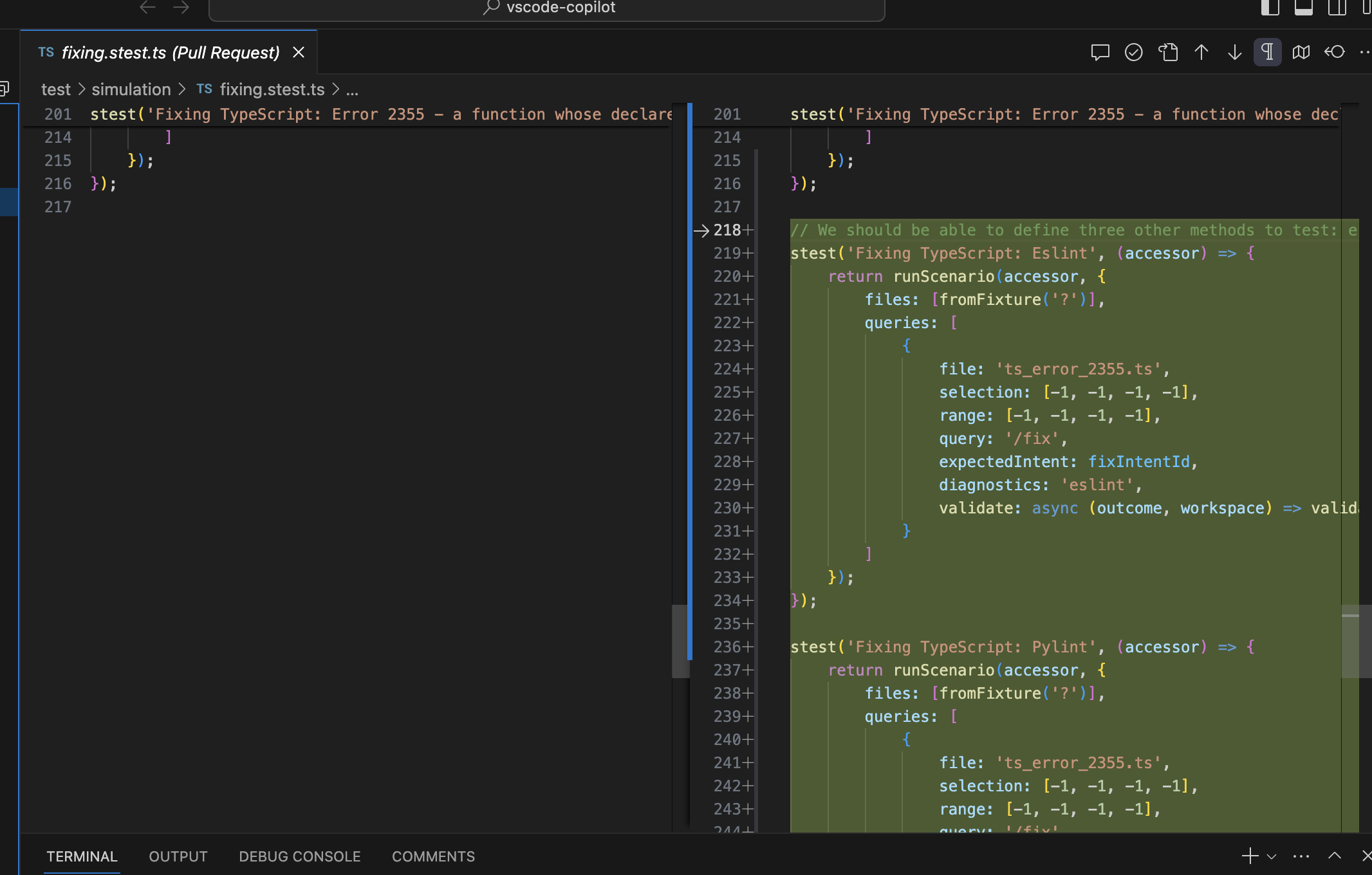Click 'fixIntentId' on line 228
Screen dimensions: 1372x875
tap(1139, 462)
